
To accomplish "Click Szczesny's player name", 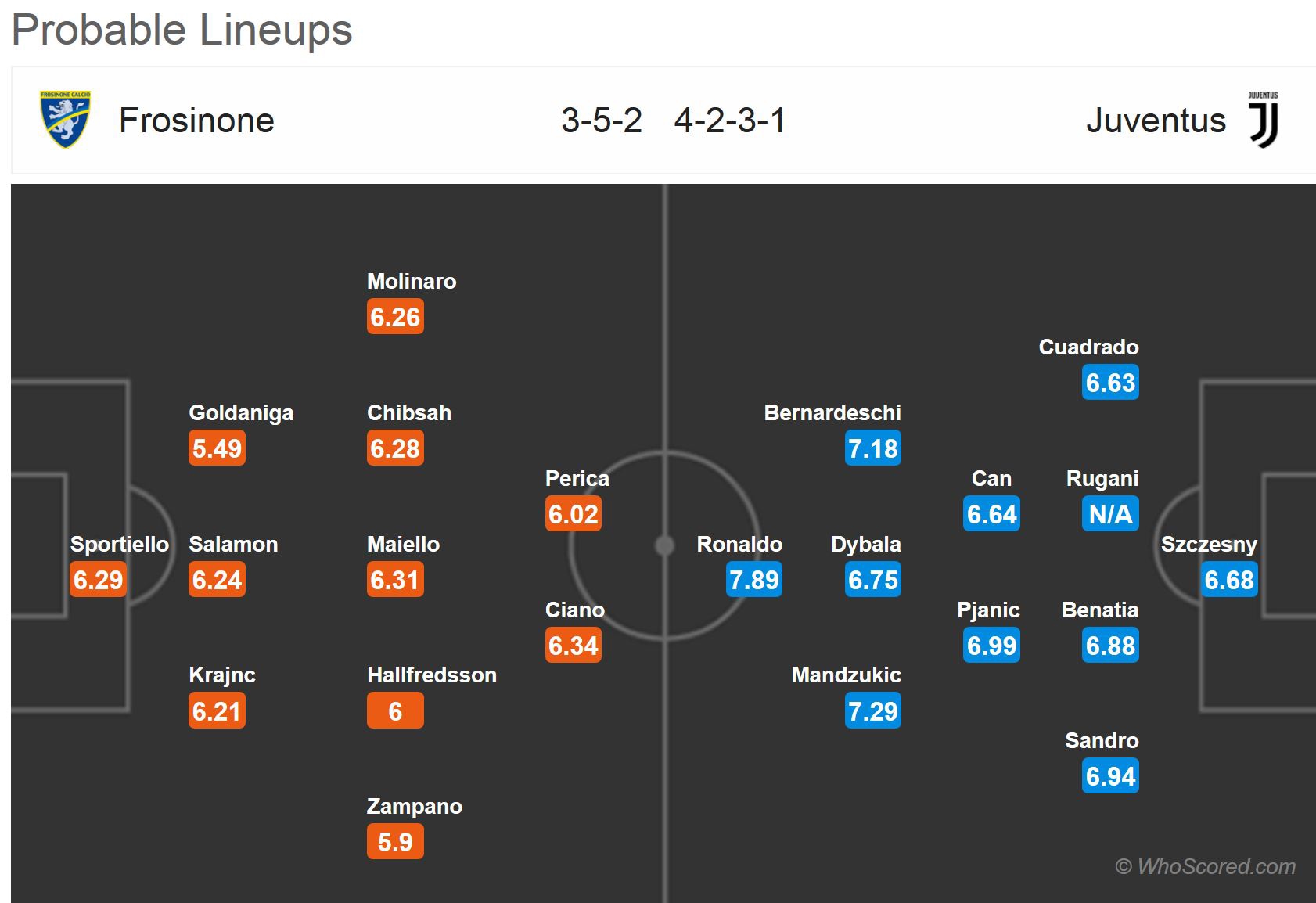I will click(1209, 544).
